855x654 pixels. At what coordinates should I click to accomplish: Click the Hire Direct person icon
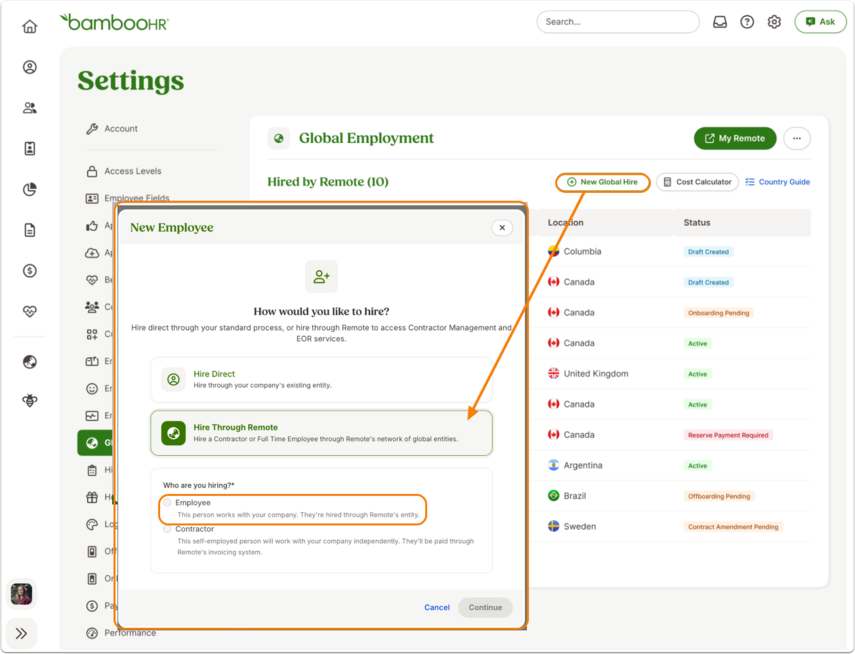coord(173,380)
